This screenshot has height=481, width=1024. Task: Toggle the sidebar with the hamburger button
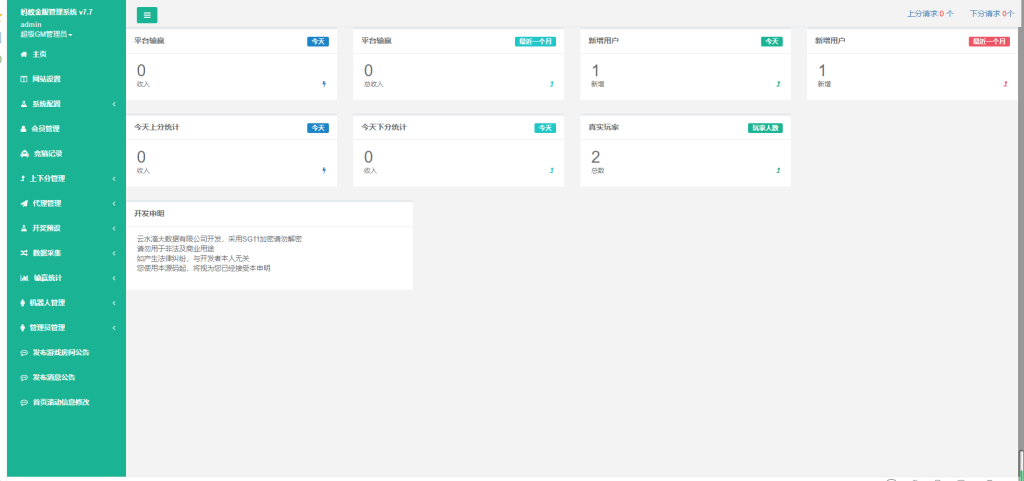[x=147, y=15]
